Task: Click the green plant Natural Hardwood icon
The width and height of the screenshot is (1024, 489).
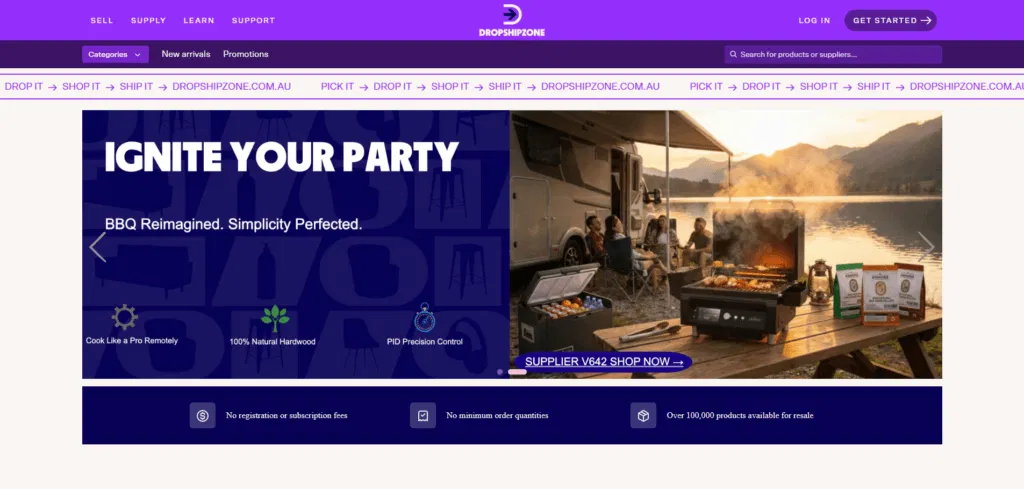Action: coord(275,318)
